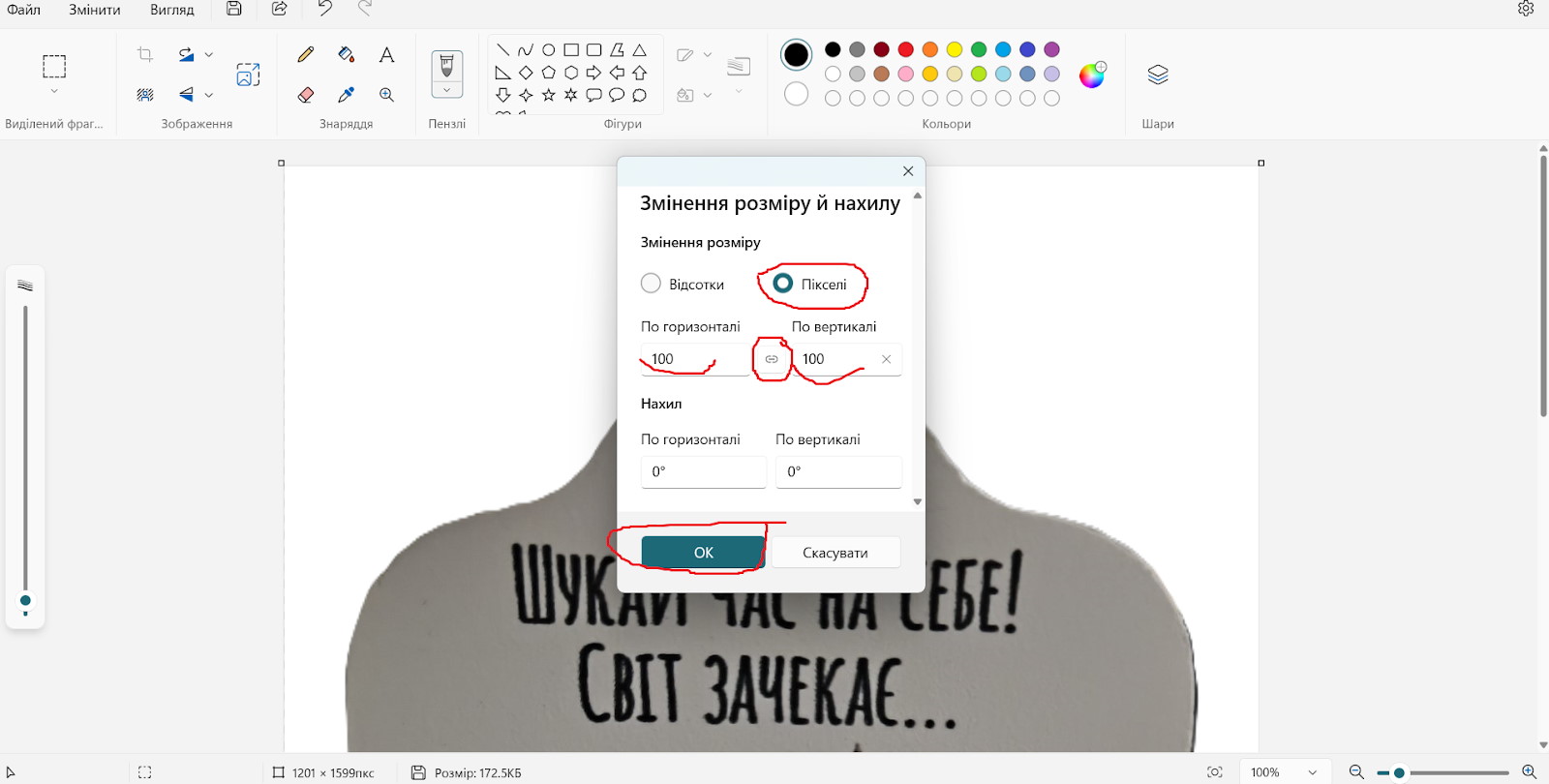Select the Pencil tool
The width and height of the screenshot is (1549, 784).
pos(306,54)
